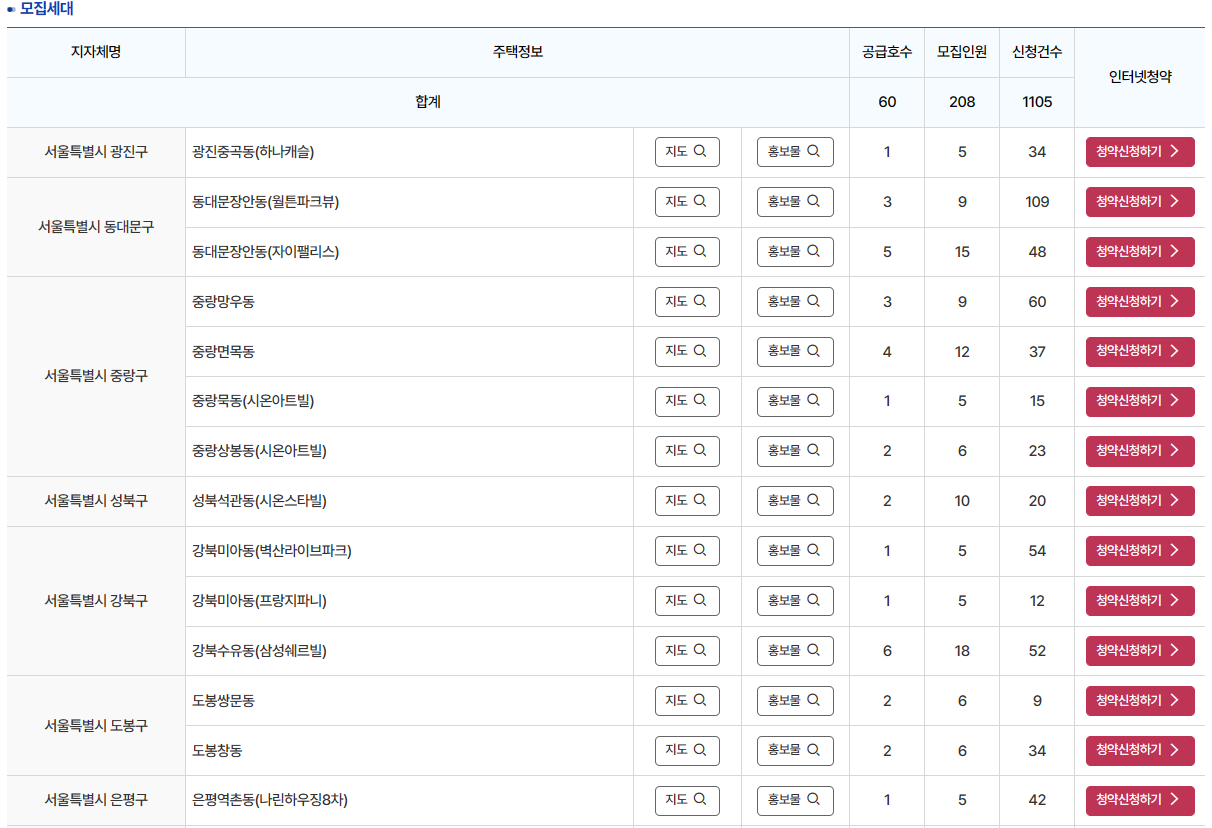Open 지도 for 중랑상봉동(시온아트빌)
Image resolution: width=1212 pixels, height=828 pixels.
click(x=687, y=451)
